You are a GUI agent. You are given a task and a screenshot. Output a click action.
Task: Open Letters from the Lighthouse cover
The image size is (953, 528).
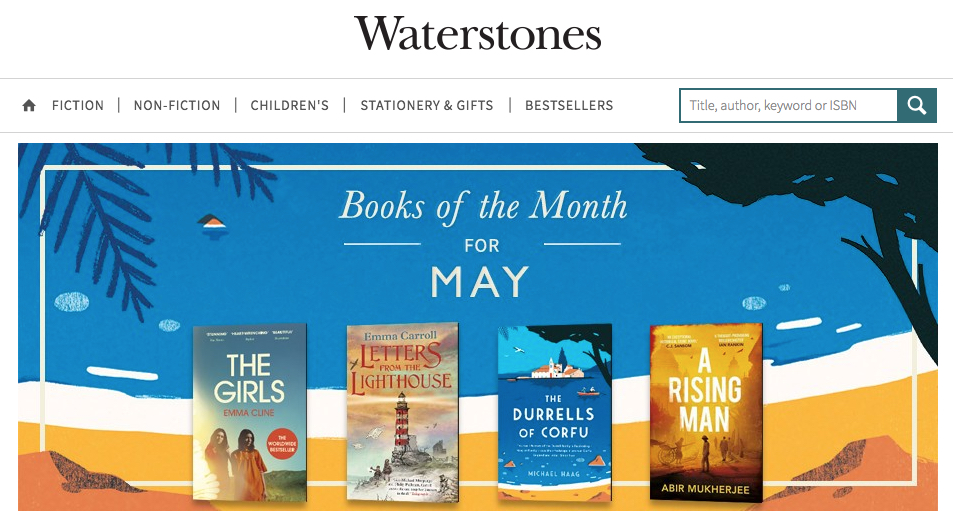tap(402, 413)
